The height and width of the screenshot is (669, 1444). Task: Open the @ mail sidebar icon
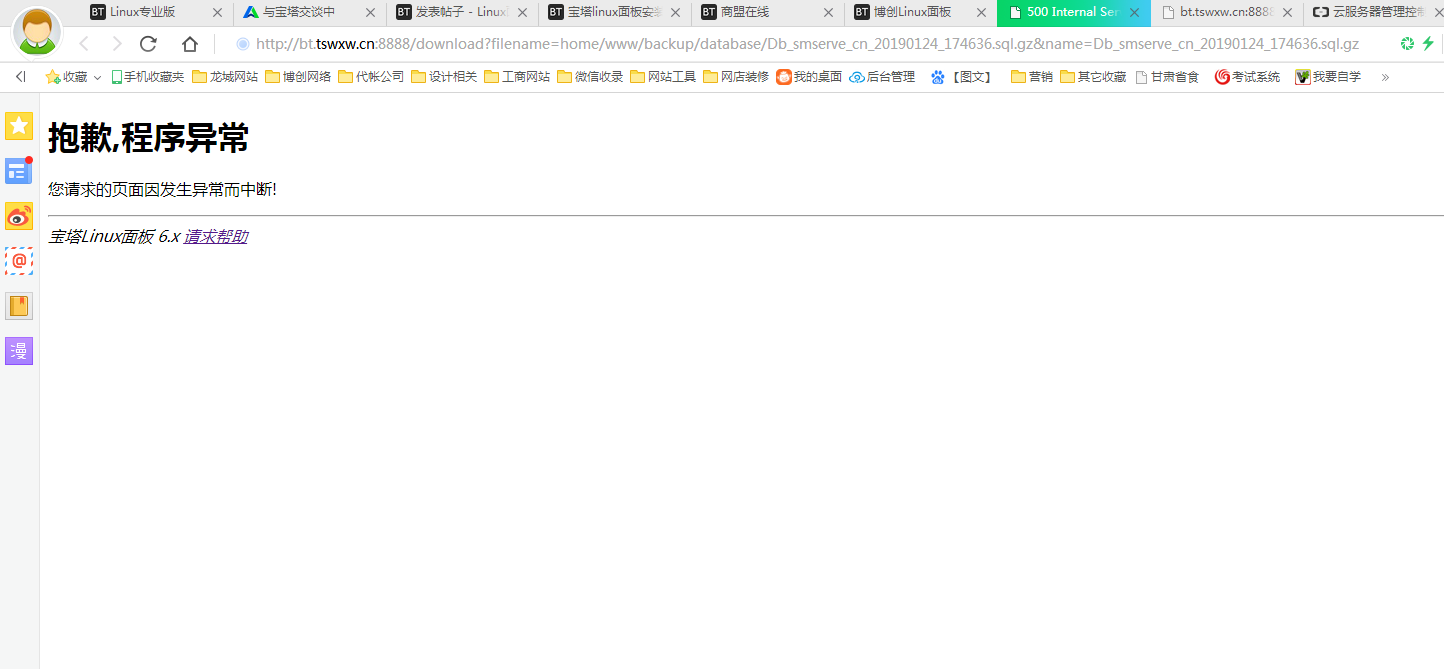coord(19,261)
